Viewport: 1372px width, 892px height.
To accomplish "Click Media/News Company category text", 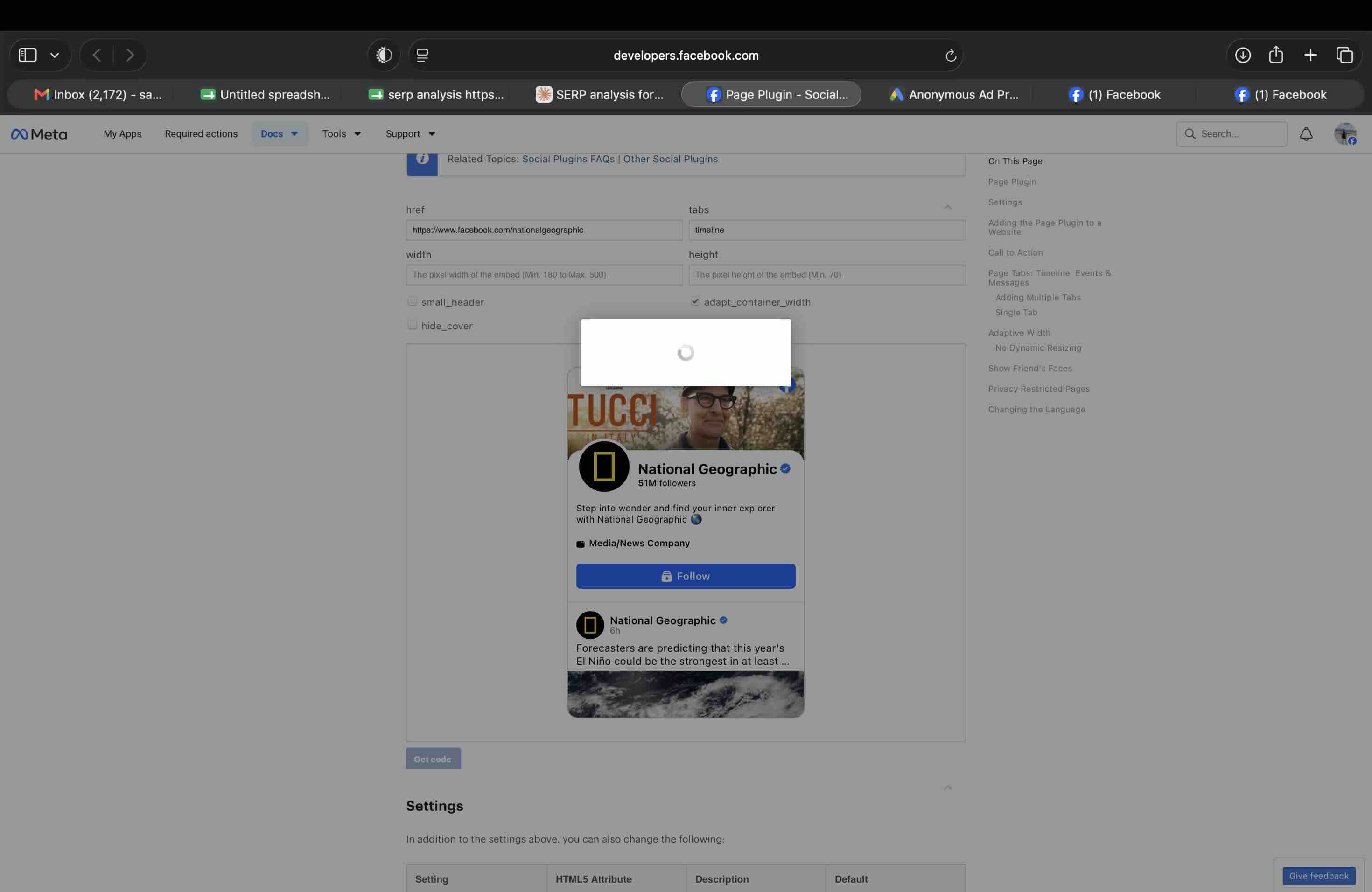I will tap(639, 544).
